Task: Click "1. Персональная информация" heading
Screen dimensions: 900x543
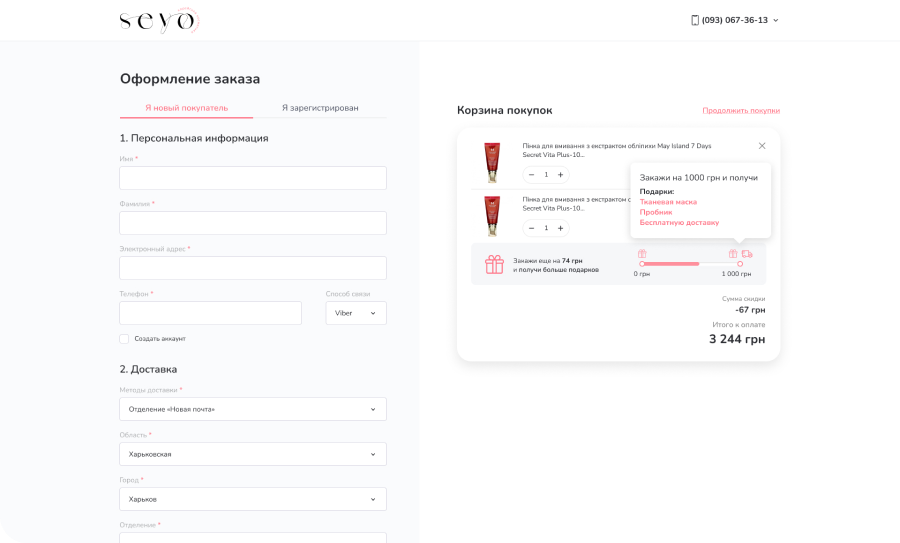Action: (x=194, y=138)
